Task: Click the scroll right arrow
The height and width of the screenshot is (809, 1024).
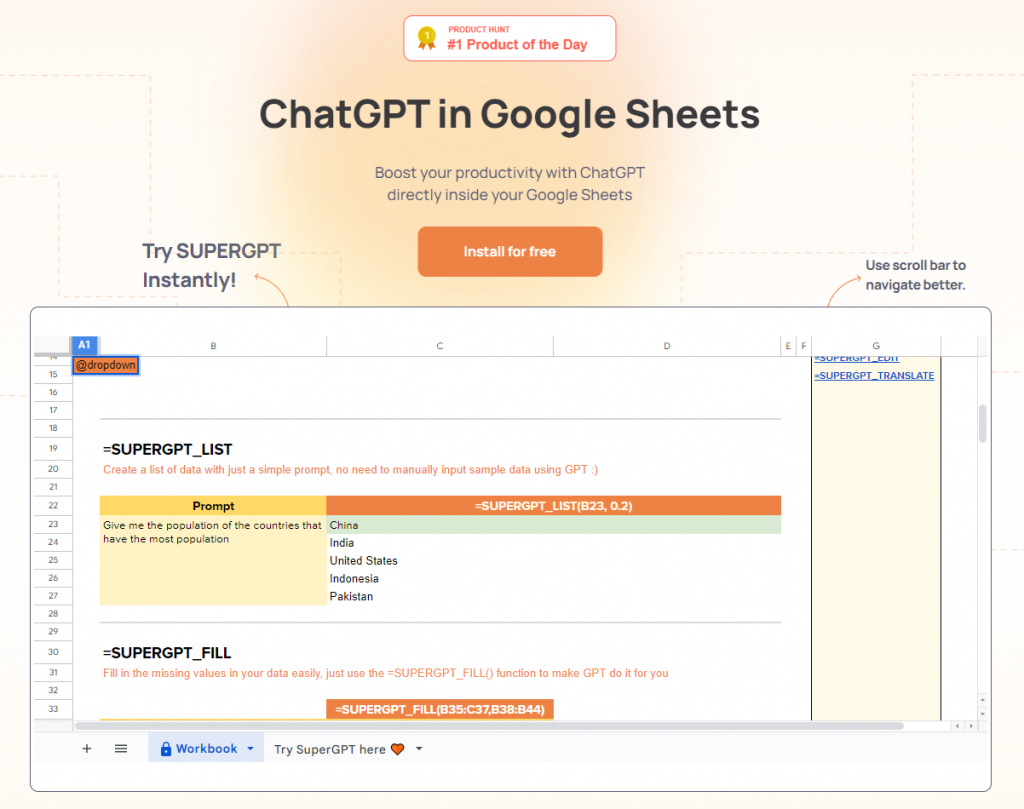Action: 971,726
